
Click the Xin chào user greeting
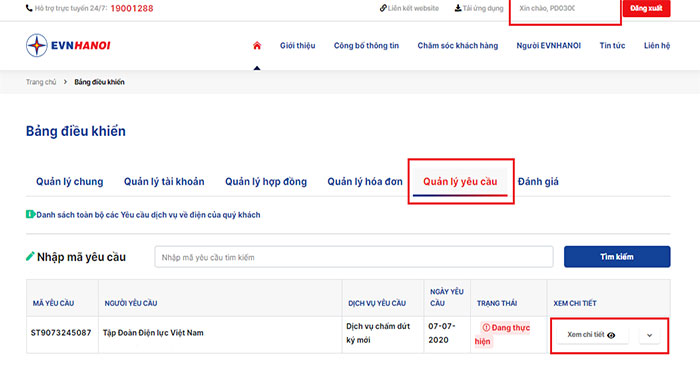pos(547,8)
